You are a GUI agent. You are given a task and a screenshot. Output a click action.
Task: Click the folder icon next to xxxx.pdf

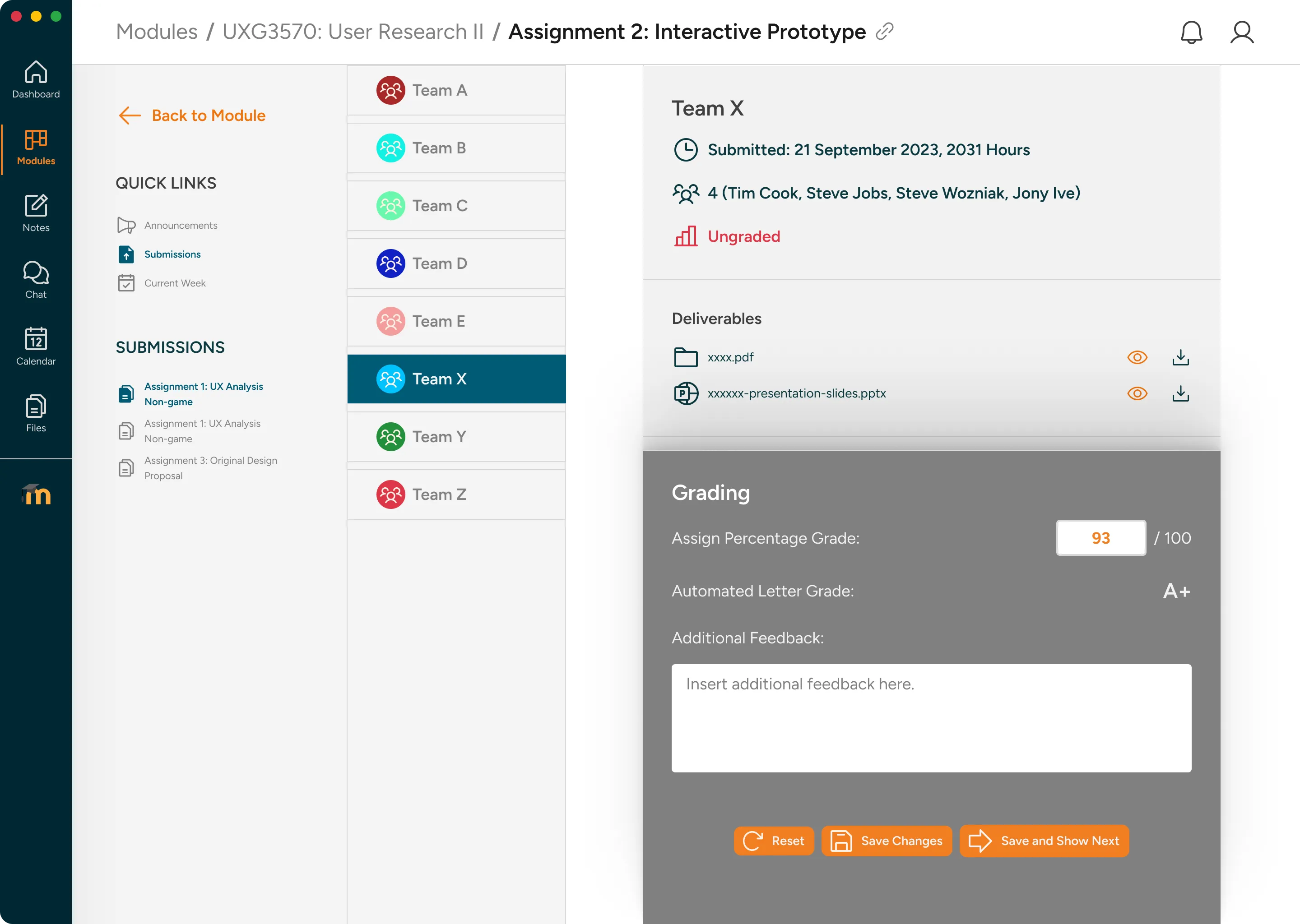686,357
